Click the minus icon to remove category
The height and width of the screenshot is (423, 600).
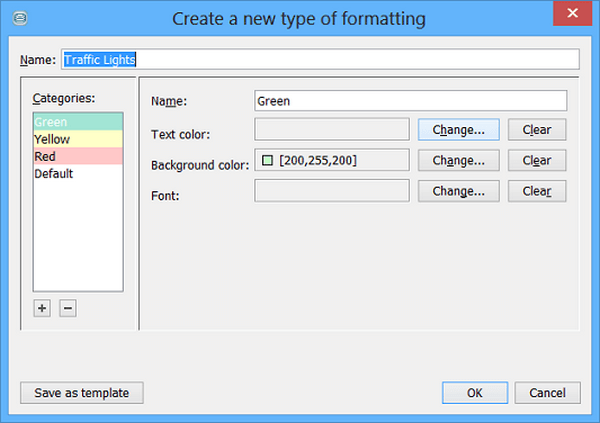click(67, 308)
